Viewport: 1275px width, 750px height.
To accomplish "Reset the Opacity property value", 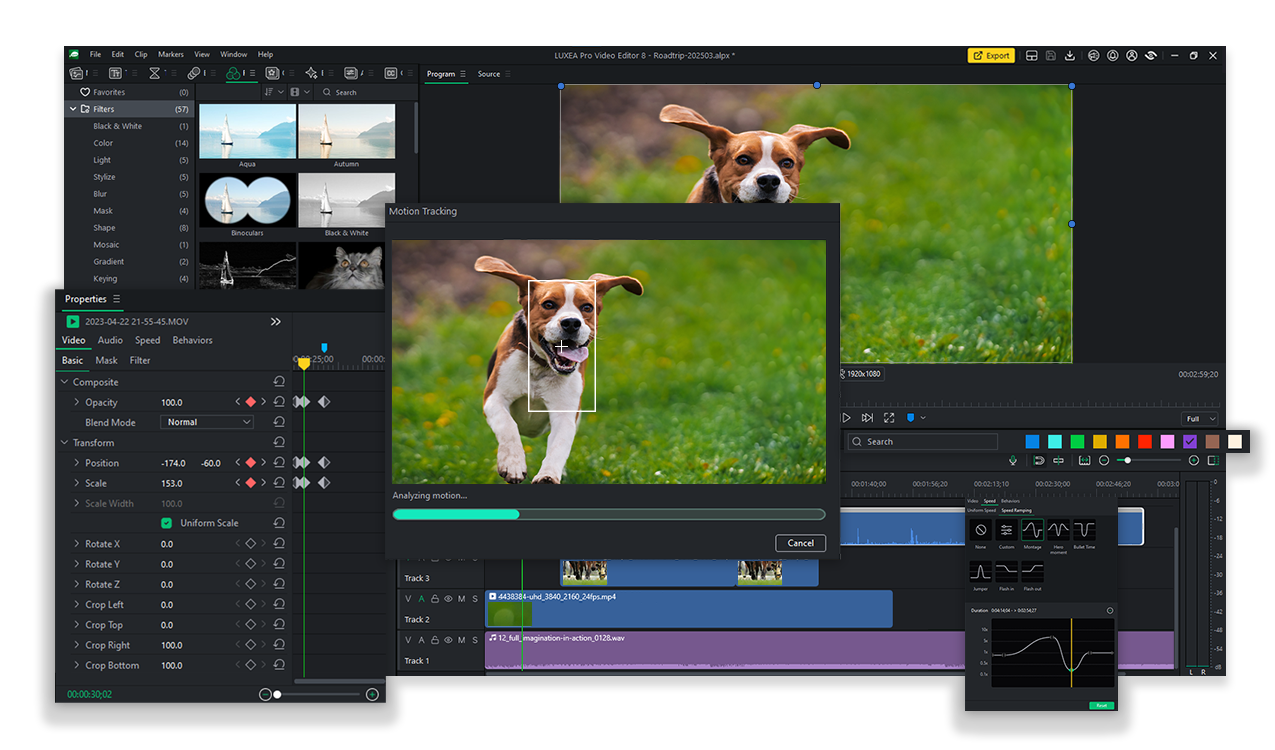I will 279,402.
